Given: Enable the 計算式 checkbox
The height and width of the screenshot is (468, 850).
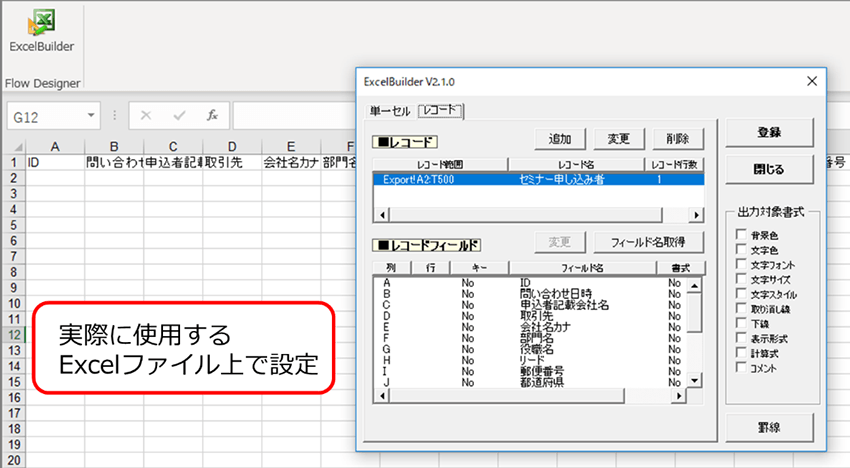Looking at the screenshot, I should [x=741, y=352].
